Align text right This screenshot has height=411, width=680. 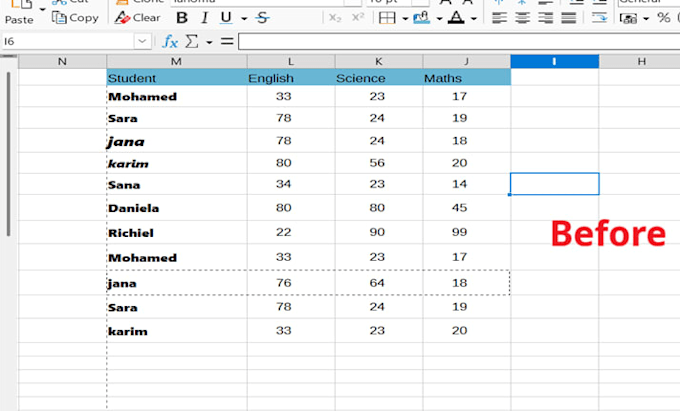point(546,18)
